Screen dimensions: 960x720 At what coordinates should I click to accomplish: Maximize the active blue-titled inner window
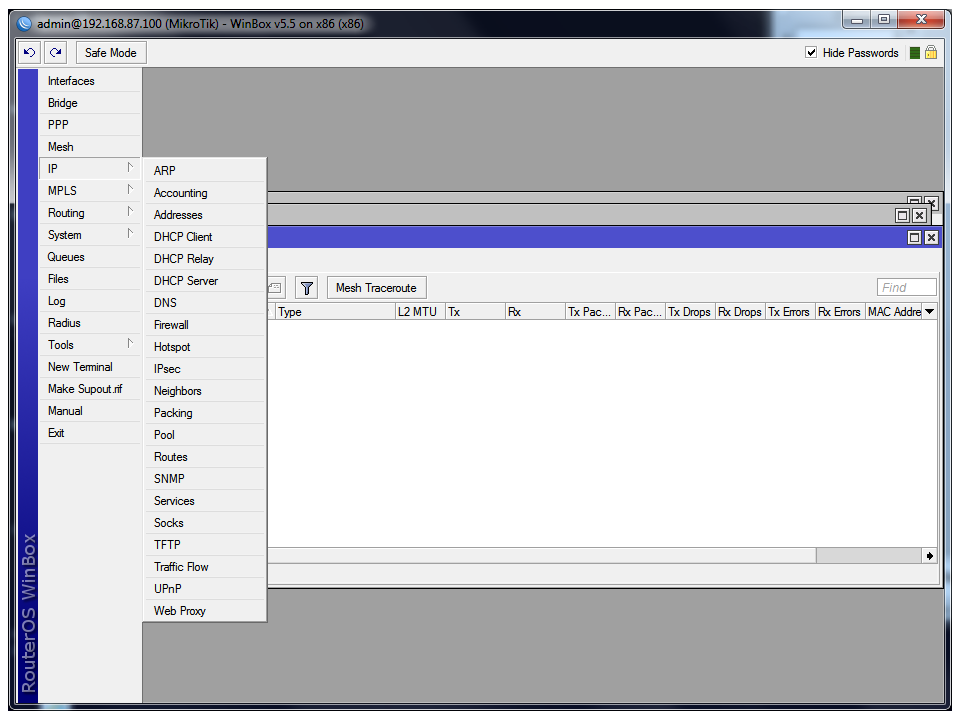tap(914, 238)
